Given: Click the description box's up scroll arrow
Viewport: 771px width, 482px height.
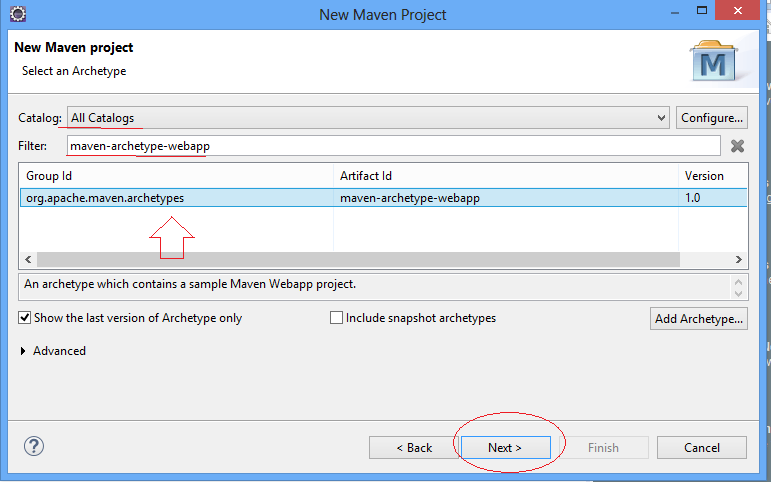Looking at the screenshot, I should [738, 282].
